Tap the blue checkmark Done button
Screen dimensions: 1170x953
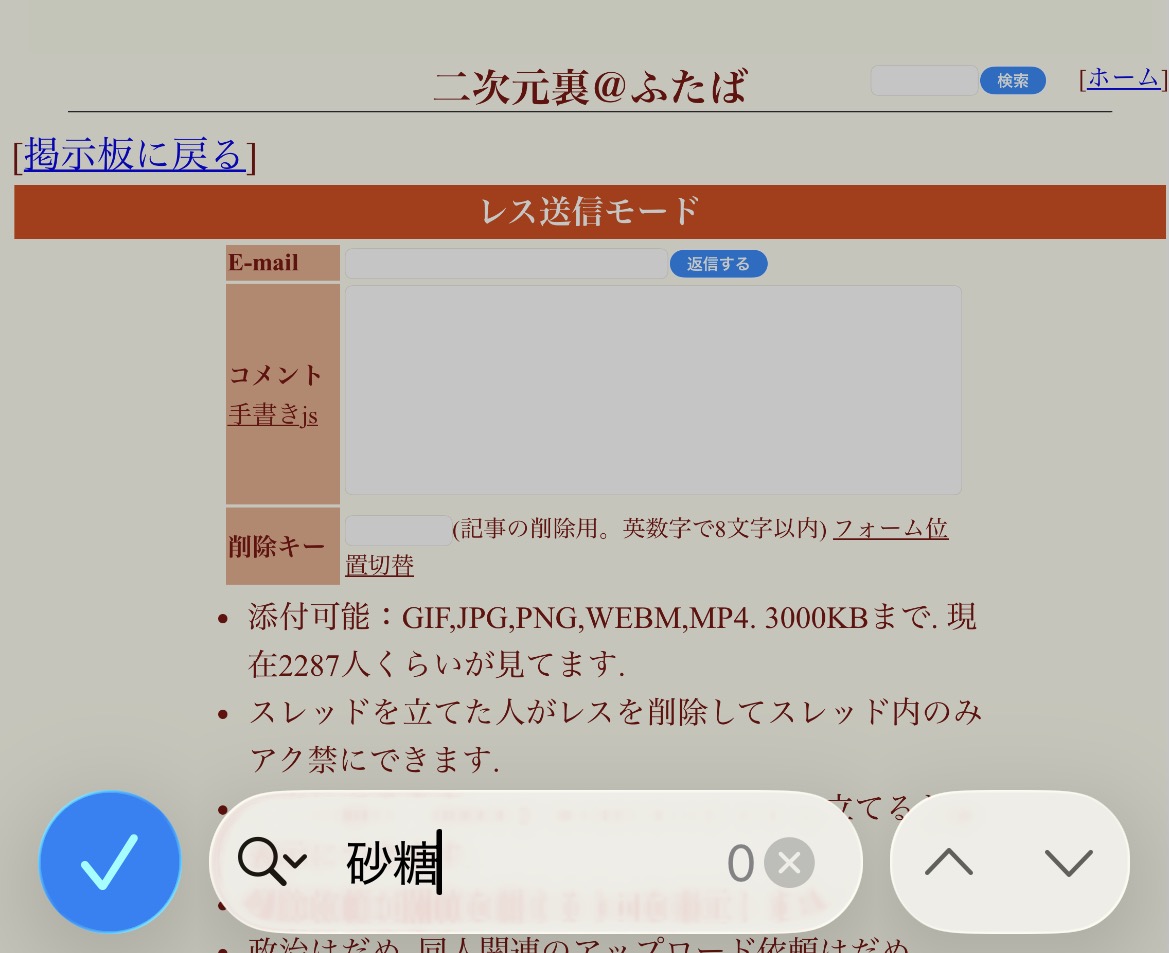point(110,861)
